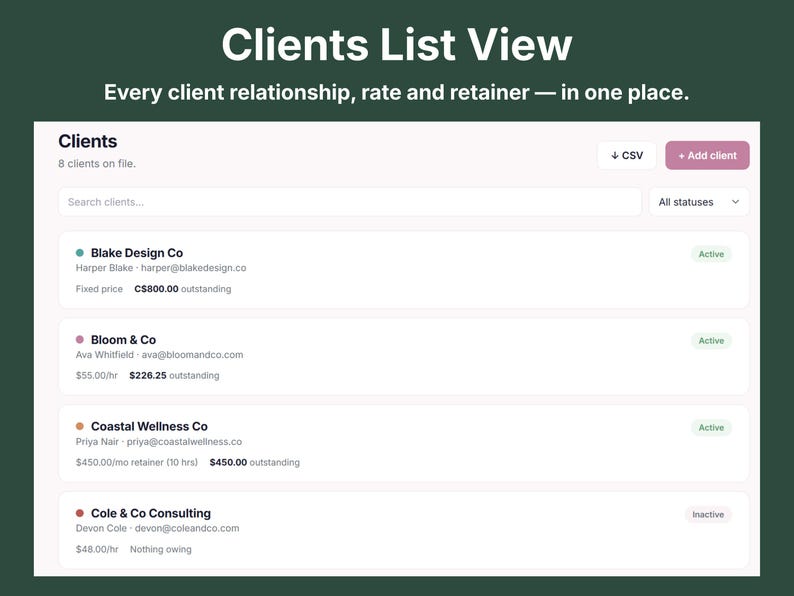Click ava@bloomandco.com contact line
Screen dimensions: 794x596
(x=159, y=355)
